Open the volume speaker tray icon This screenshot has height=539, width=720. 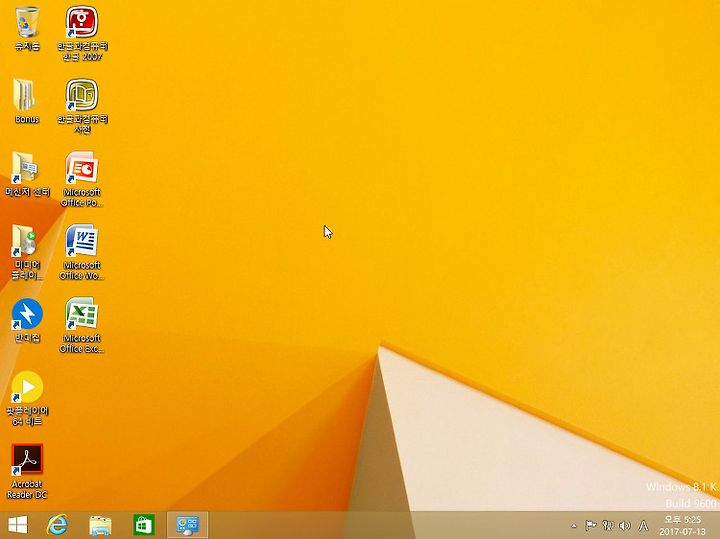click(624, 525)
